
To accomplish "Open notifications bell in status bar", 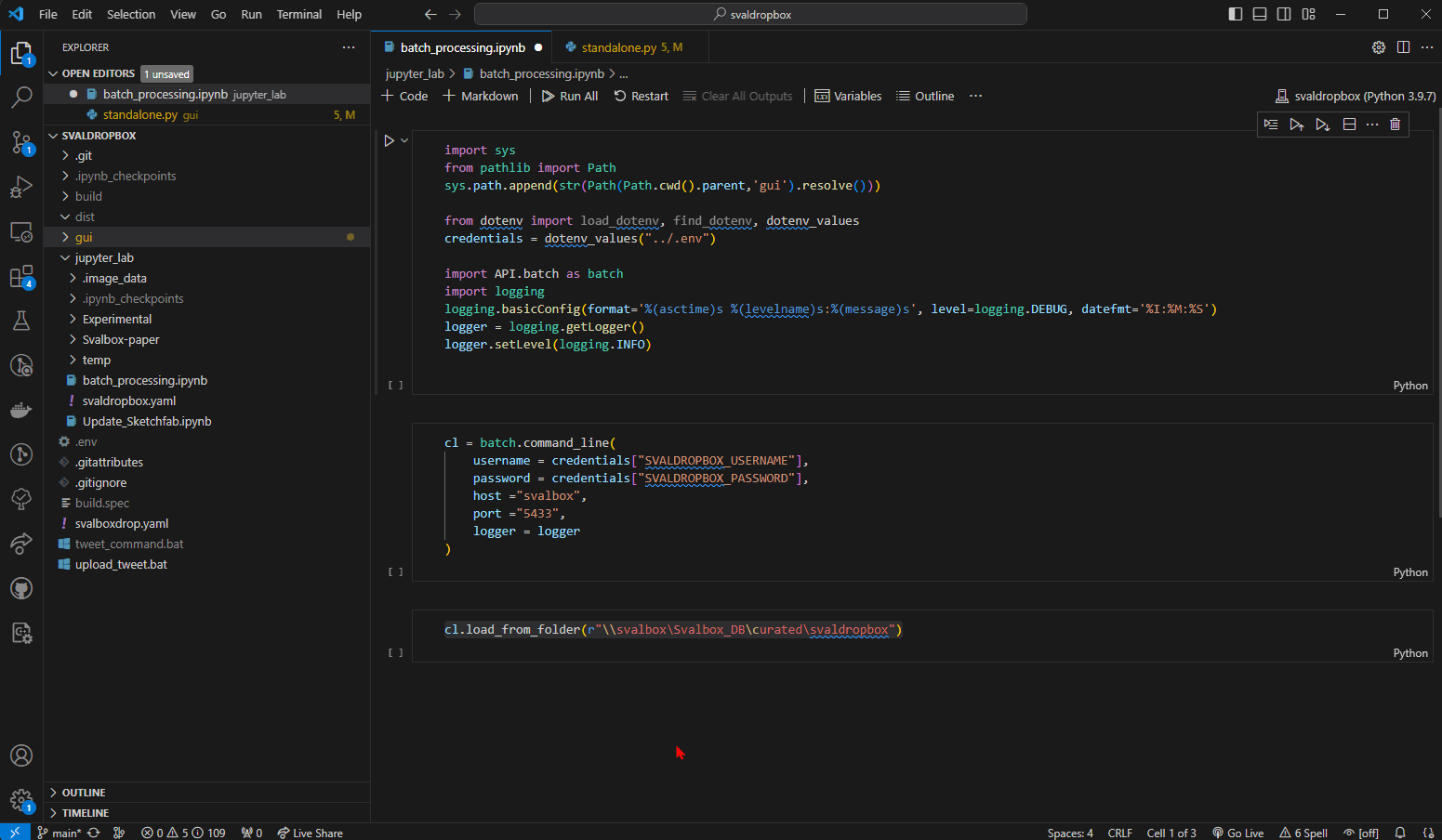I will click(1400, 833).
